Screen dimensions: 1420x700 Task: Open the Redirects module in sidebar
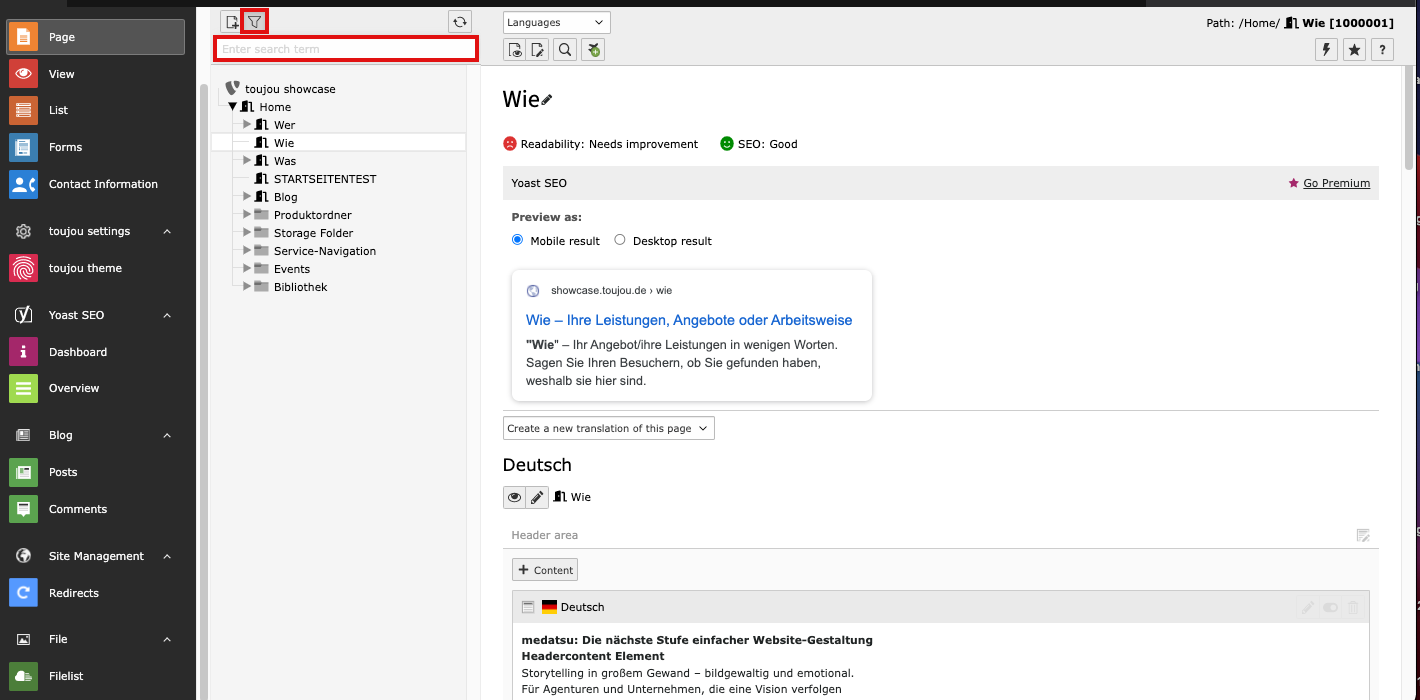(x=73, y=593)
